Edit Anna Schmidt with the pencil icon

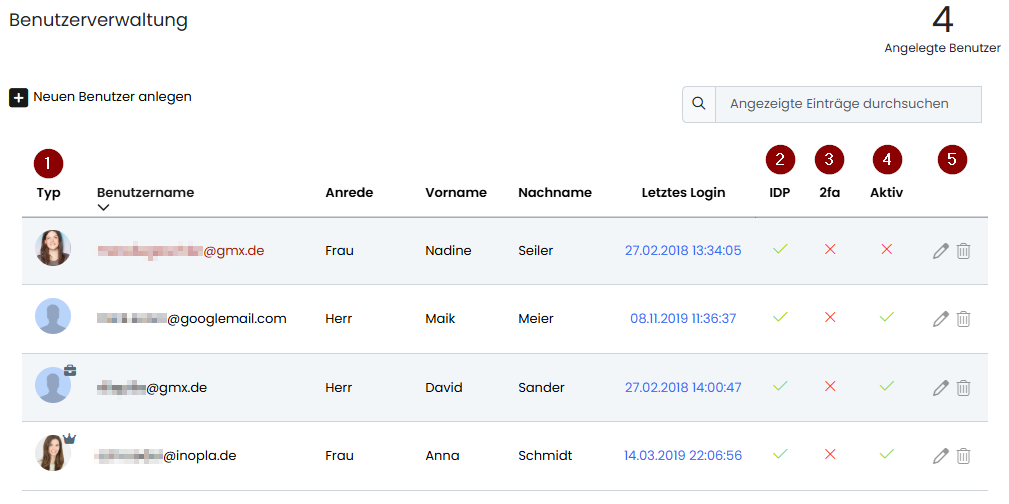point(940,456)
